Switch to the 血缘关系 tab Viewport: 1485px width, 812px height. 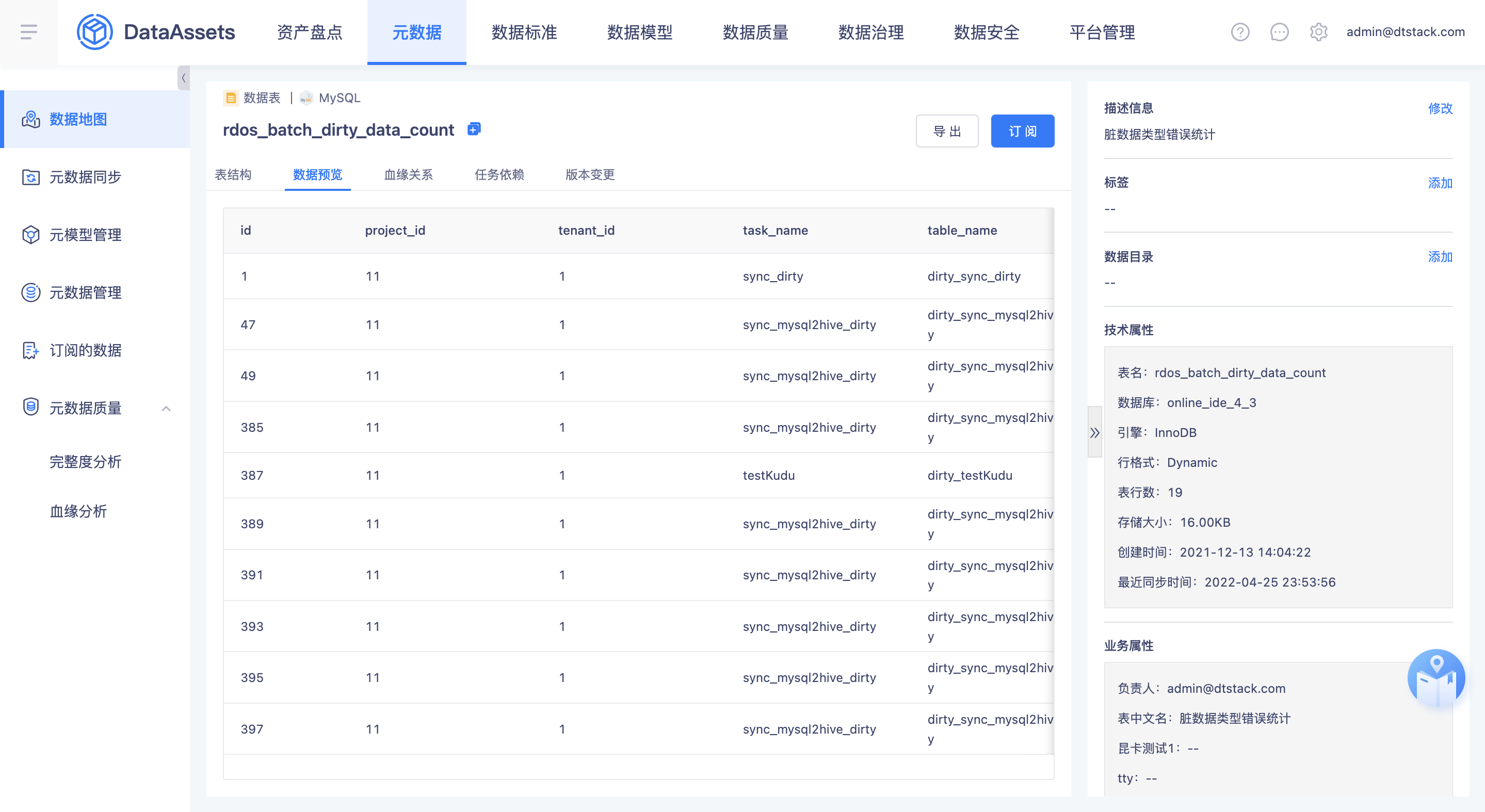(x=408, y=174)
